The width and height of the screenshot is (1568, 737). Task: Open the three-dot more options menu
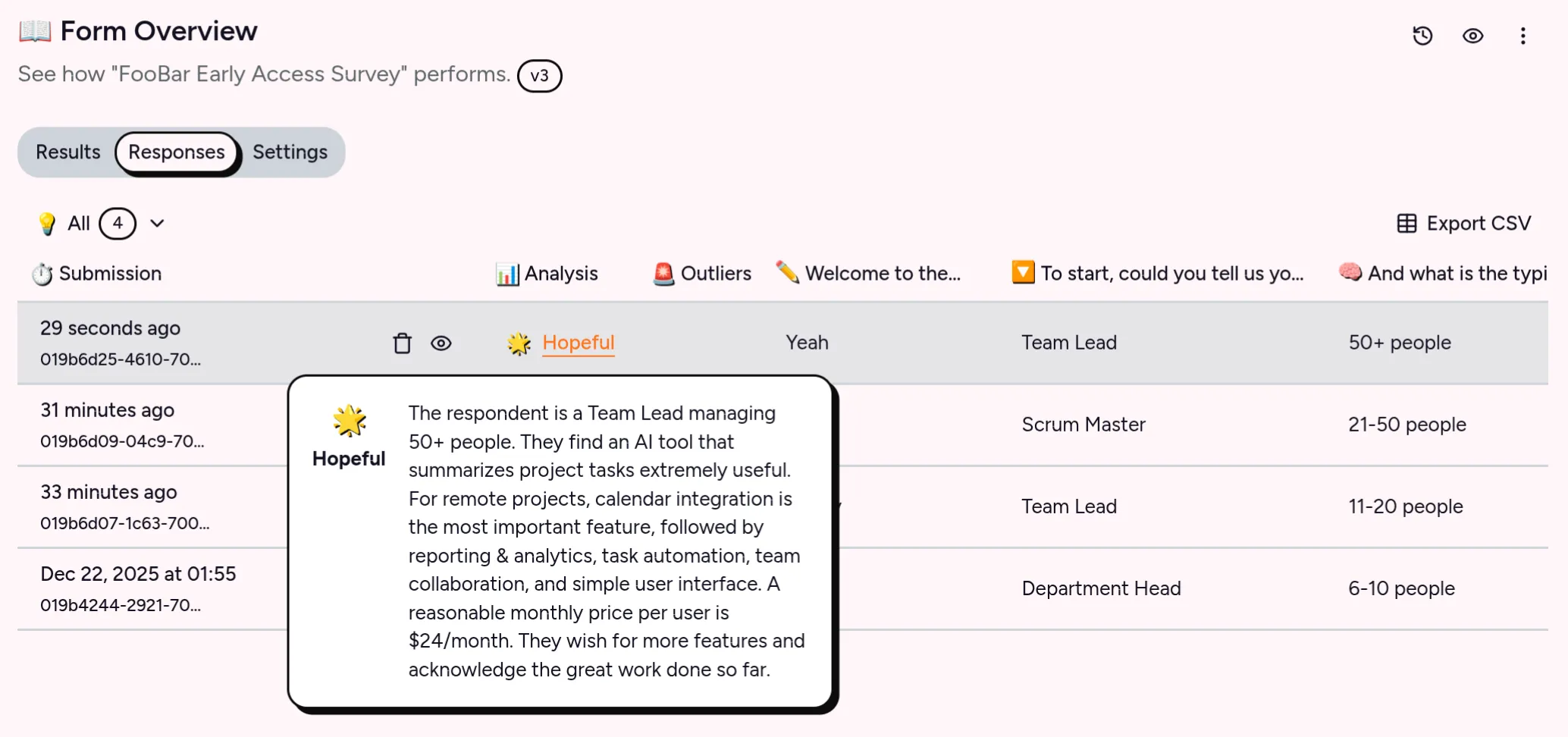click(1523, 36)
